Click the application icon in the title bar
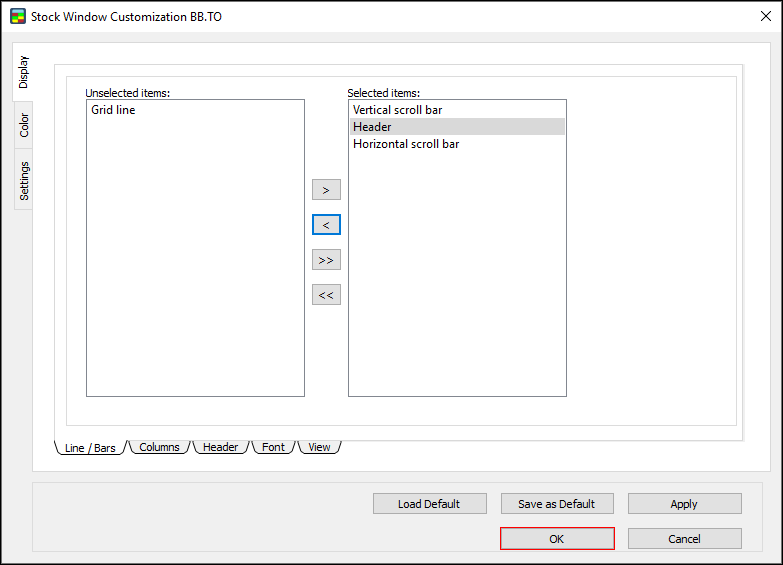 [18, 16]
